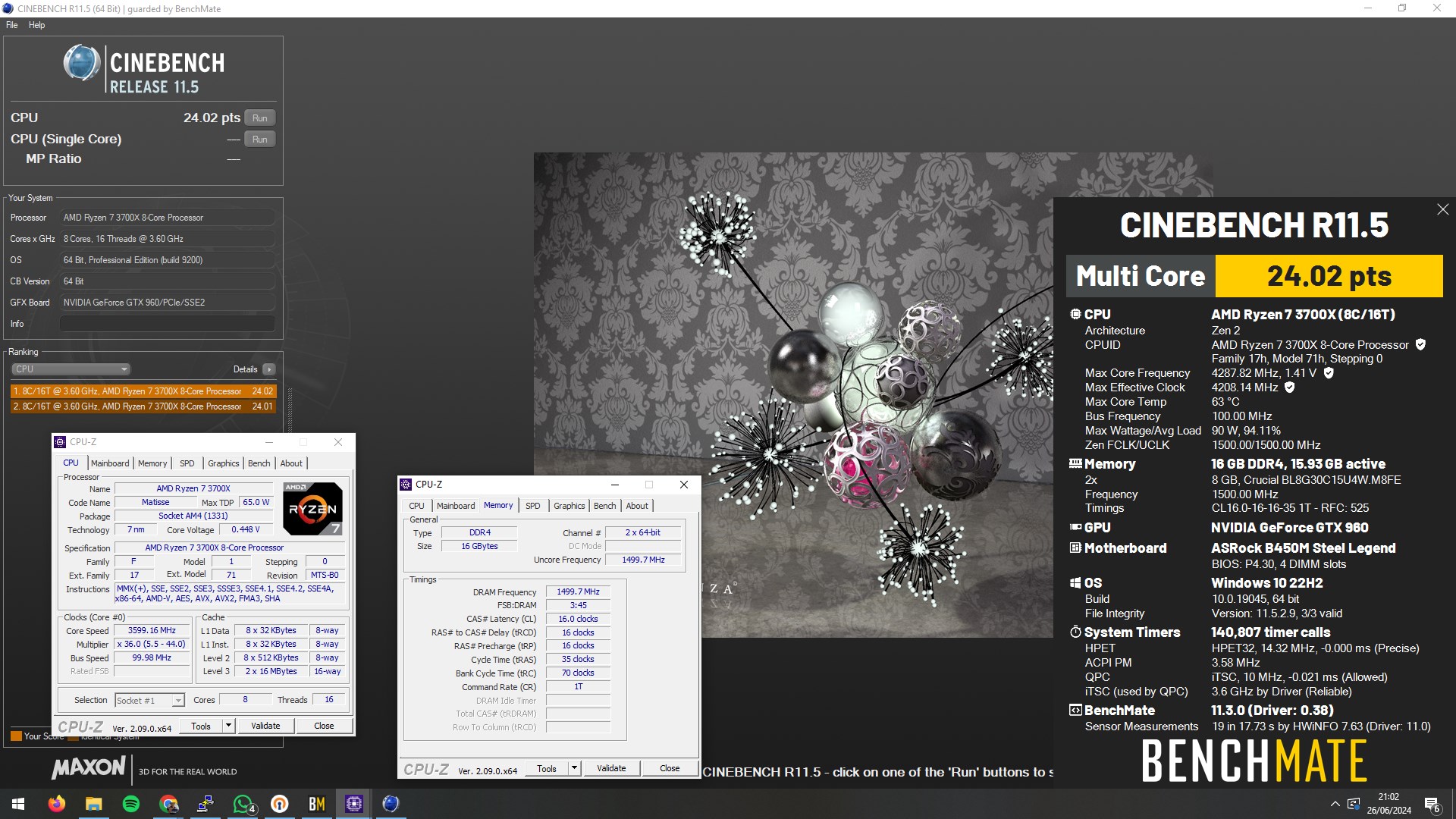Click Close button in CPU-Z Memory window
Image resolution: width=1456 pixels, height=819 pixels.
point(670,768)
